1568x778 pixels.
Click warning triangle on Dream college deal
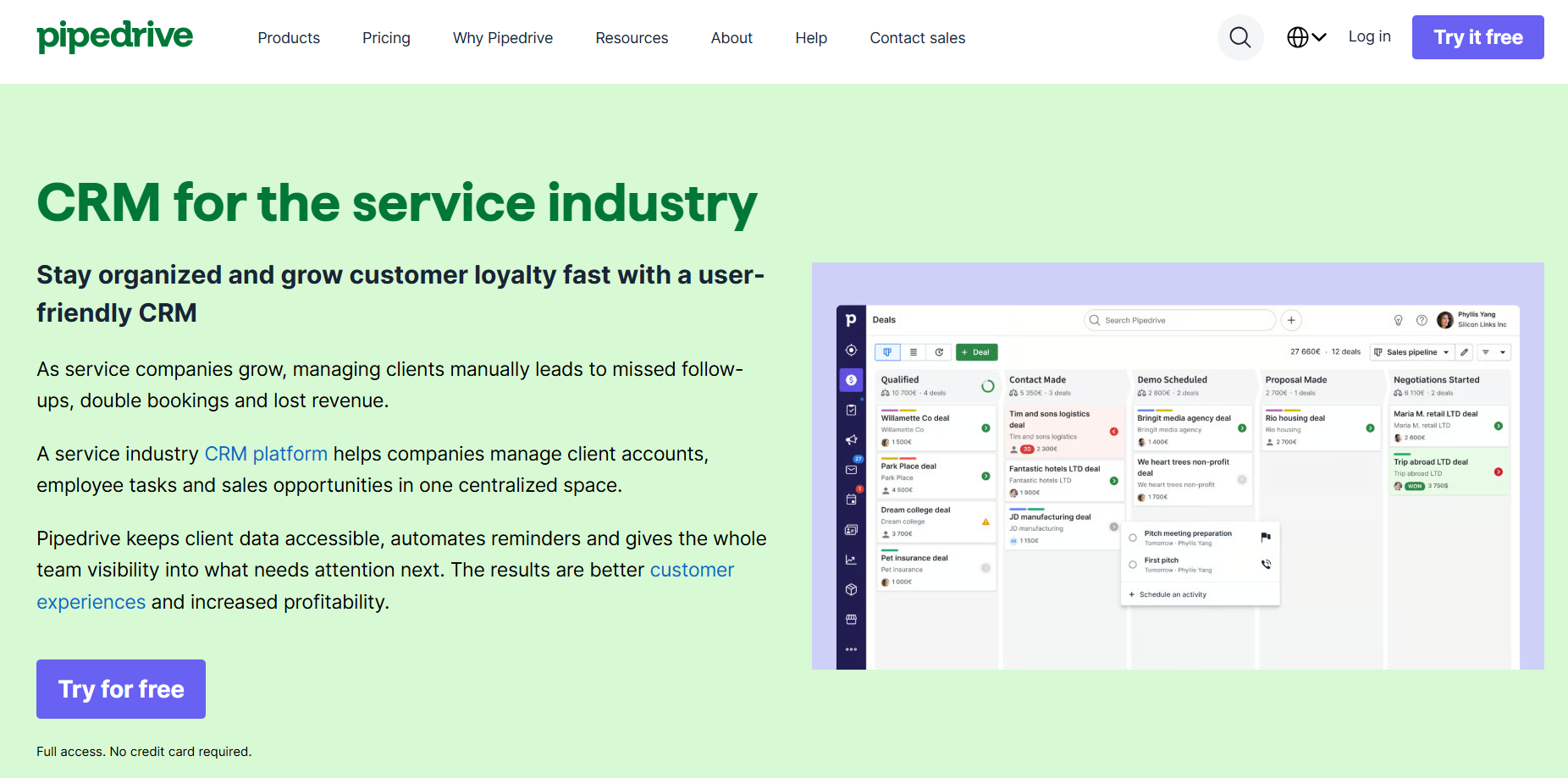point(986,521)
